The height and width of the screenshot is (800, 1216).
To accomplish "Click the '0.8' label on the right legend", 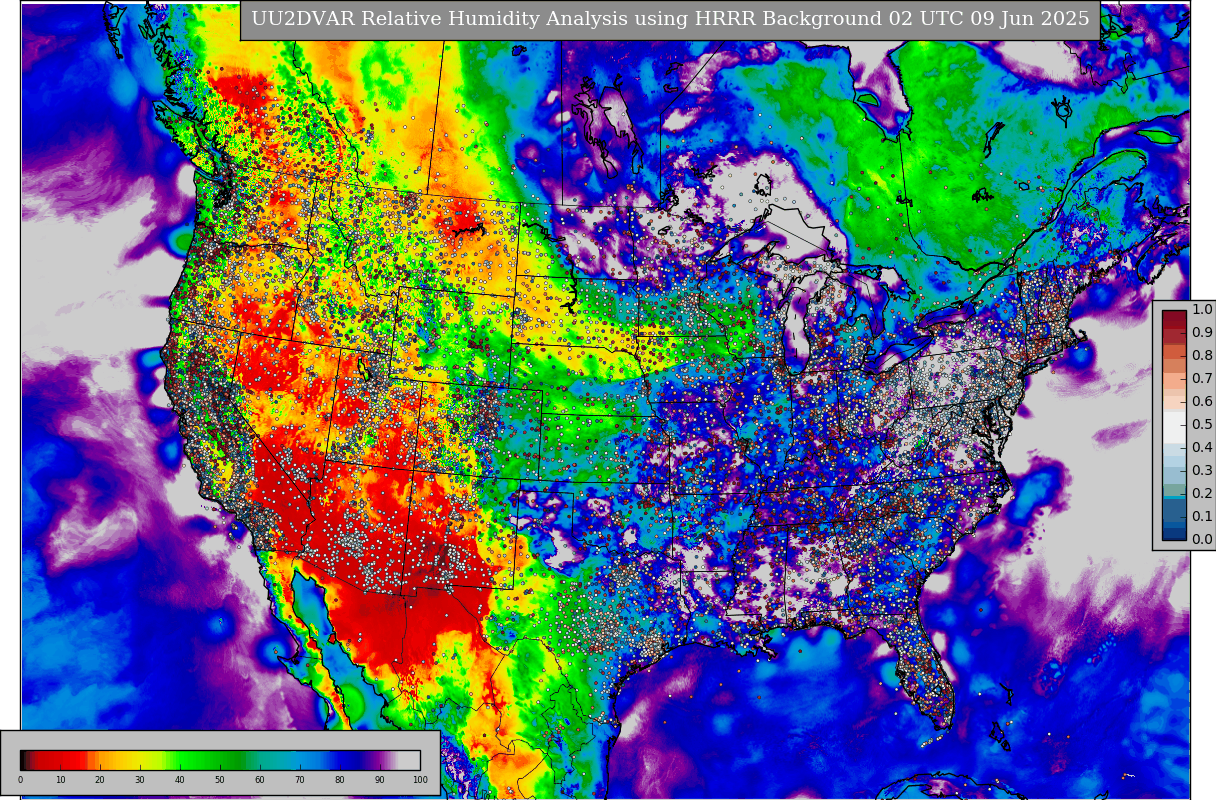I will pyautogui.click(x=1202, y=355).
